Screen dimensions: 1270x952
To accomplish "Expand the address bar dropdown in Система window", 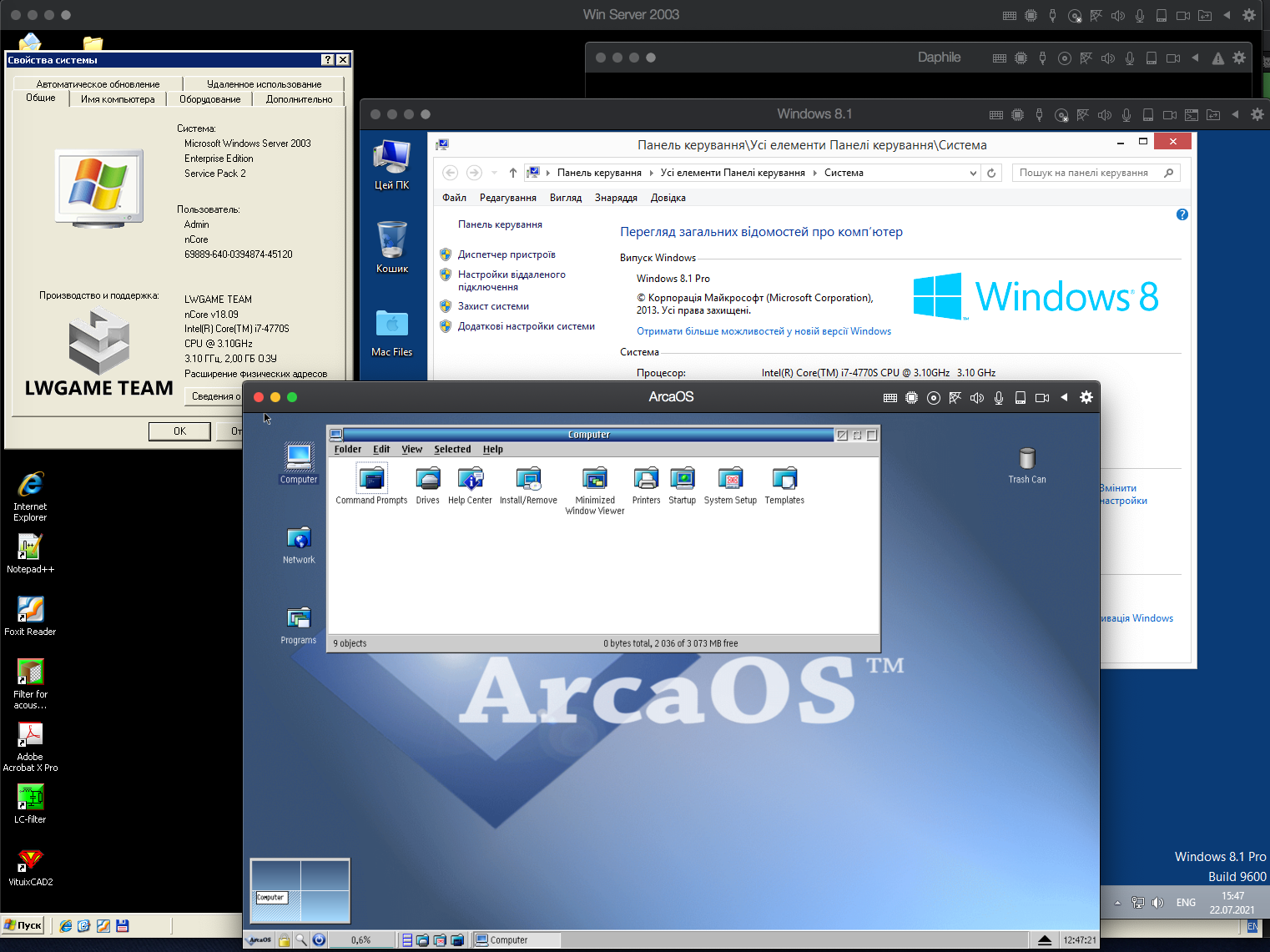I will (x=973, y=173).
